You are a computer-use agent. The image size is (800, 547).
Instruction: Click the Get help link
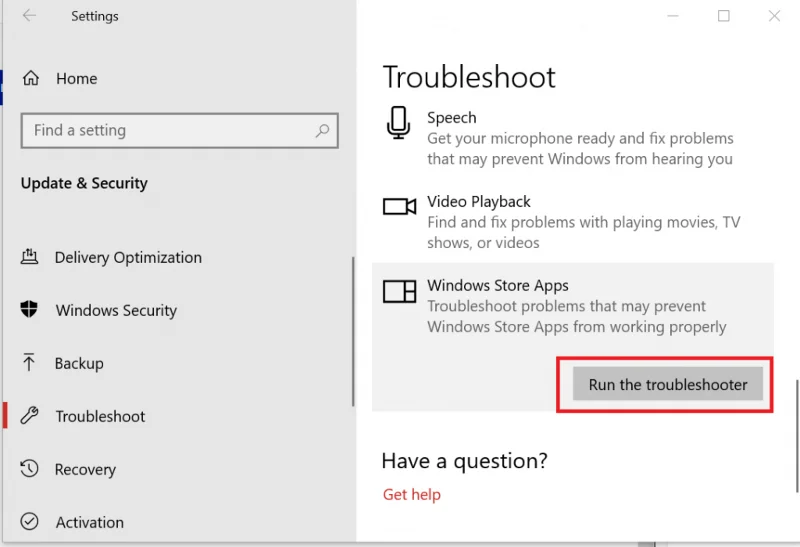[411, 494]
